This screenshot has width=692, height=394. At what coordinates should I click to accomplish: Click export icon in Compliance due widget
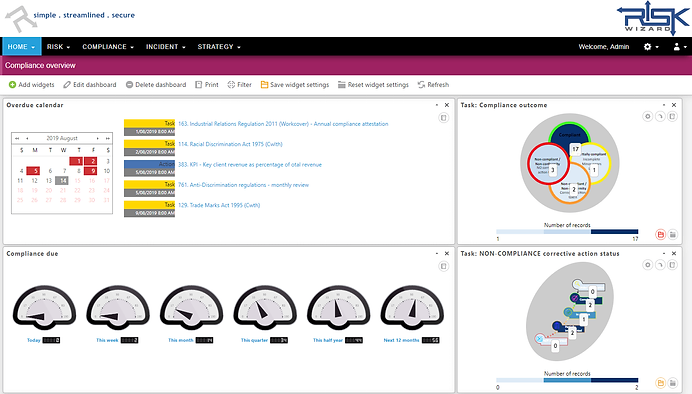coord(444,266)
